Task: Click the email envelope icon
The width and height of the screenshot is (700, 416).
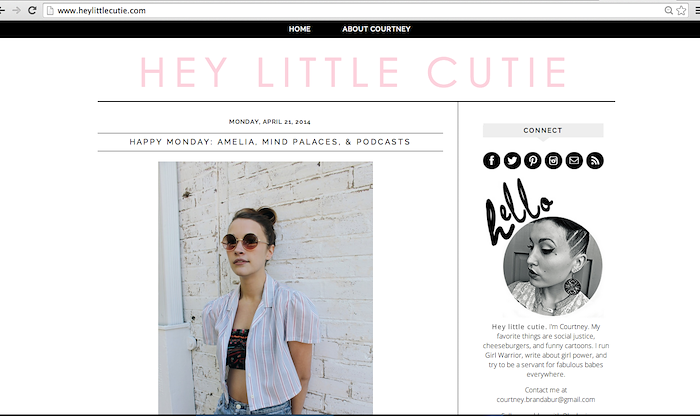Action: (x=574, y=161)
